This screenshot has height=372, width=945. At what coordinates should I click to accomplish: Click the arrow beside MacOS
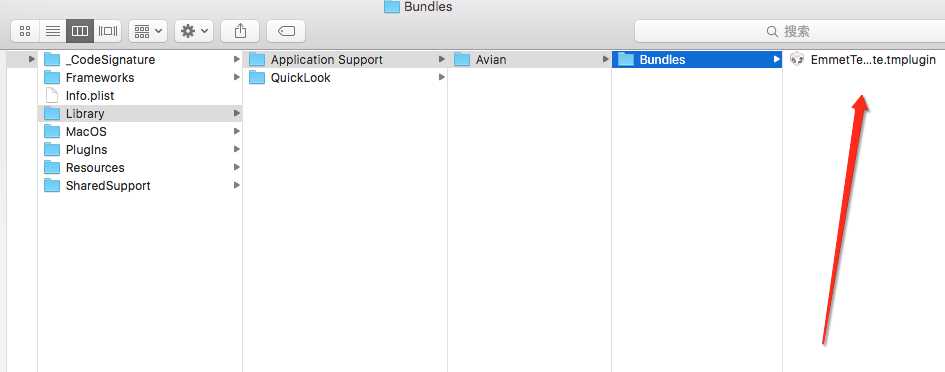coord(237,131)
